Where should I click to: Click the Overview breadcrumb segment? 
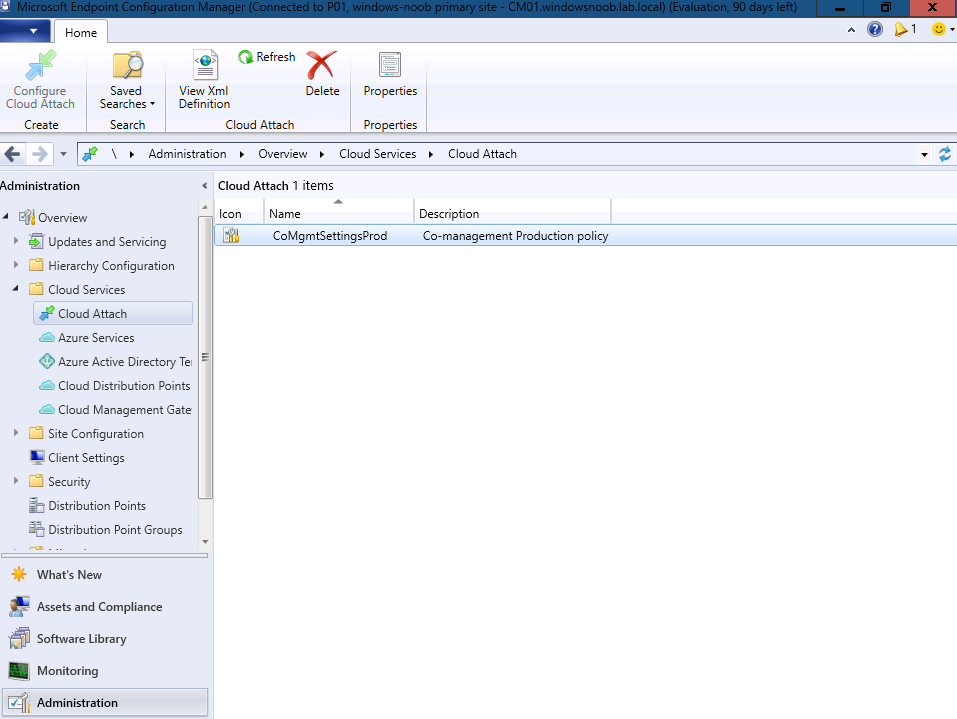click(x=283, y=154)
